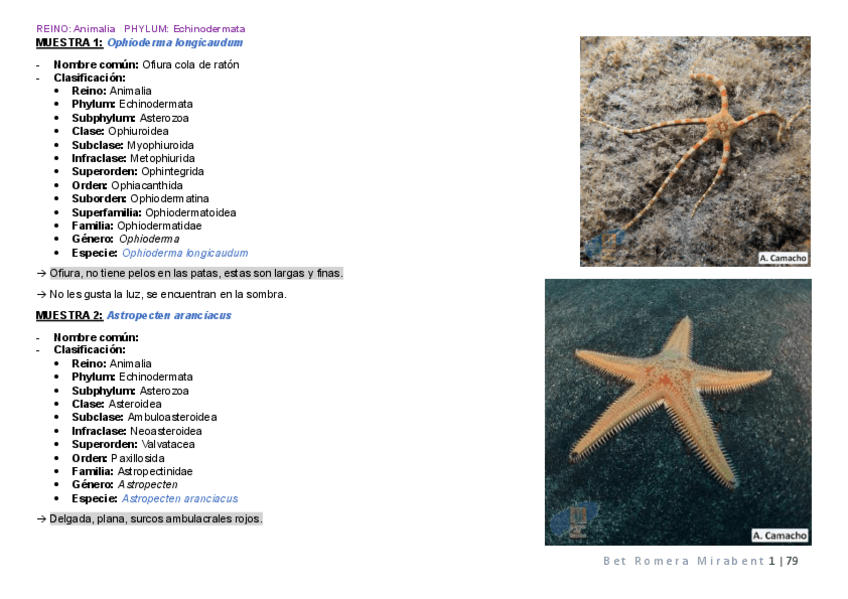The image size is (848, 599).
Task: Click the Nombre común Ofiura cola de ratón line
Action: 146,65
